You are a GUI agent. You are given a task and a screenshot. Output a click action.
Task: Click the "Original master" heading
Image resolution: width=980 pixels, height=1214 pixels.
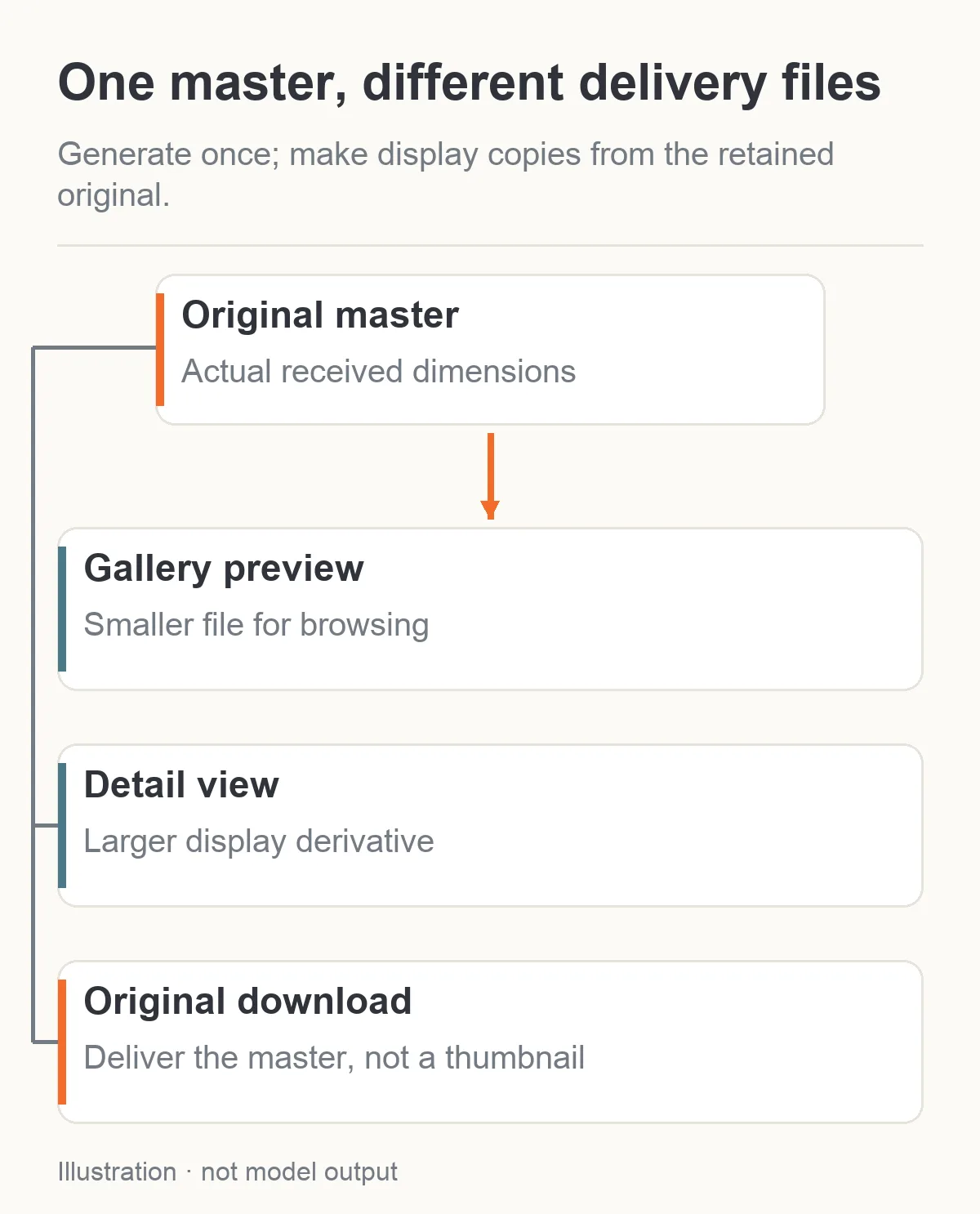pyautogui.click(x=320, y=315)
